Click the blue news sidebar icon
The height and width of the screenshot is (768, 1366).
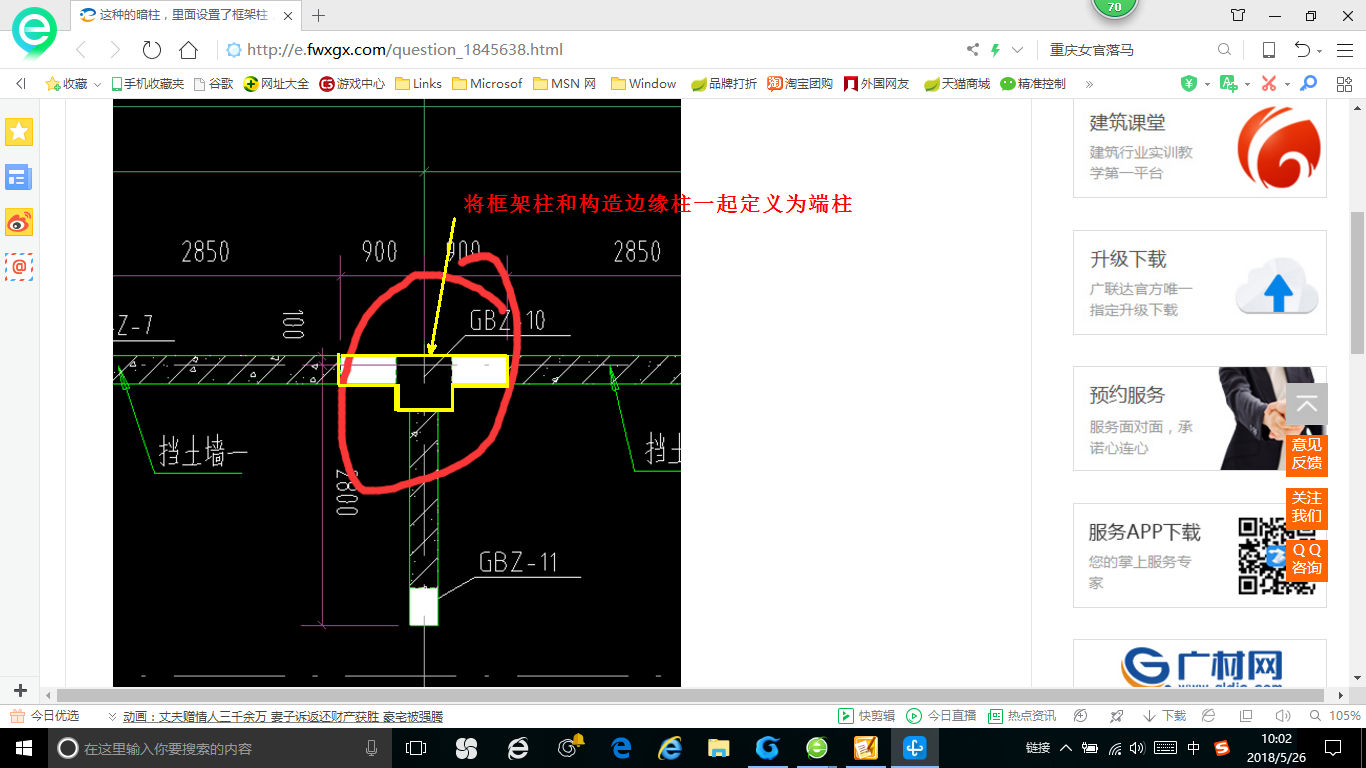coord(19,177)
